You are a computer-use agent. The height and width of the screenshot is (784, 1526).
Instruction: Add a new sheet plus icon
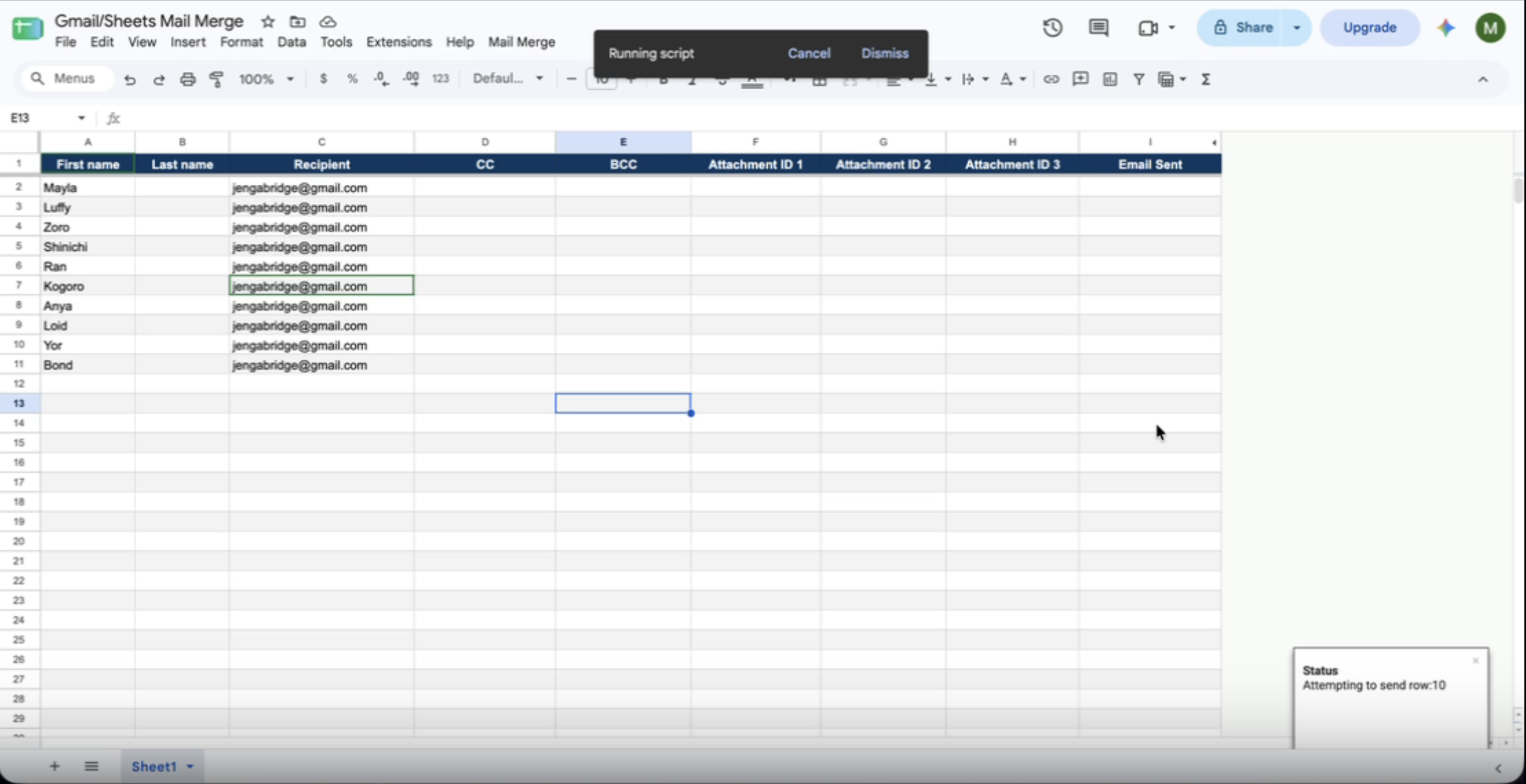tap(54, 766)
